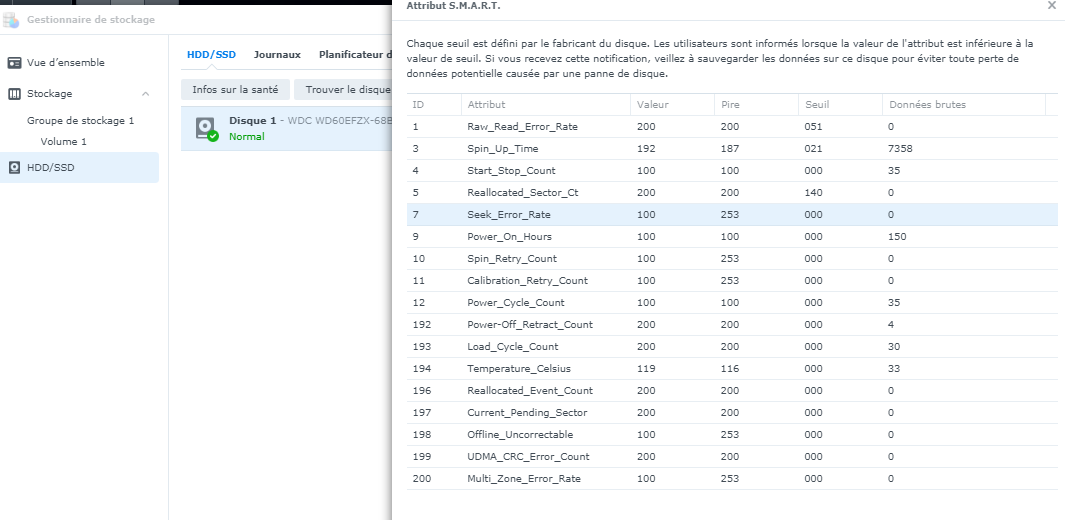
Task: Click Valeur cell 192
Action: pyautogui.click(x=647, y=149)
